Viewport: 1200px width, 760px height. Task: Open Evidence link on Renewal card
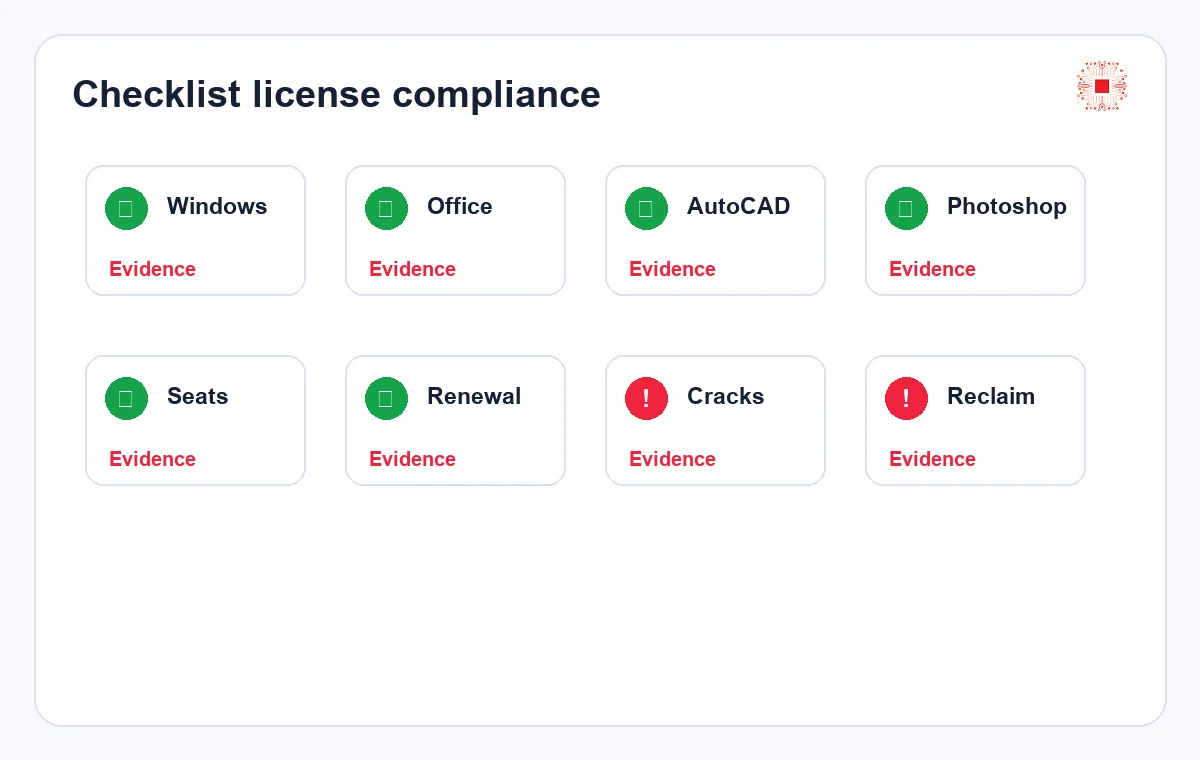click(x=412, y=459)
